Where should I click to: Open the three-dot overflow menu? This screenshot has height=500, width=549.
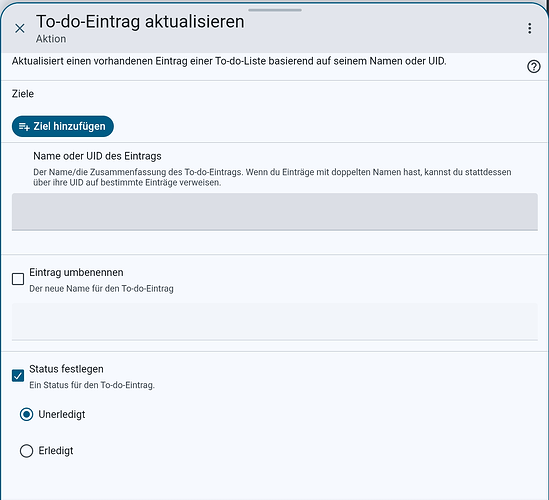(530, 28)
